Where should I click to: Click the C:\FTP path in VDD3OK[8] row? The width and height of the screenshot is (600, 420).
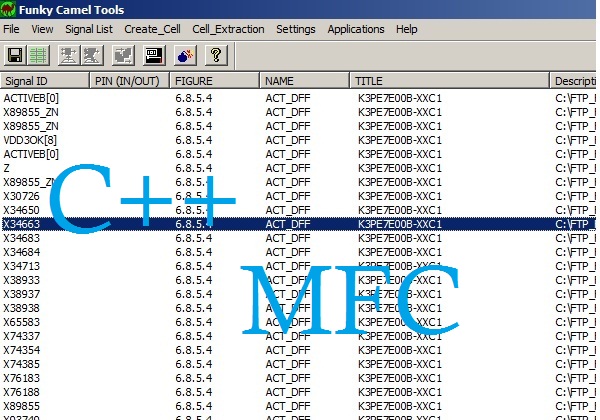[575, 140]
